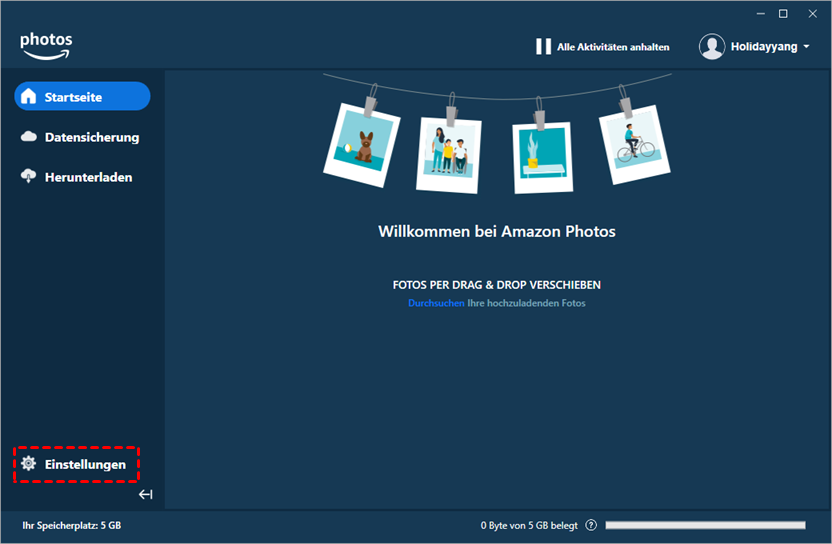Click the Willkommen bei Amazon Photos heading
The height and width of the screenshot is (544, 832).
click(497, 231)
